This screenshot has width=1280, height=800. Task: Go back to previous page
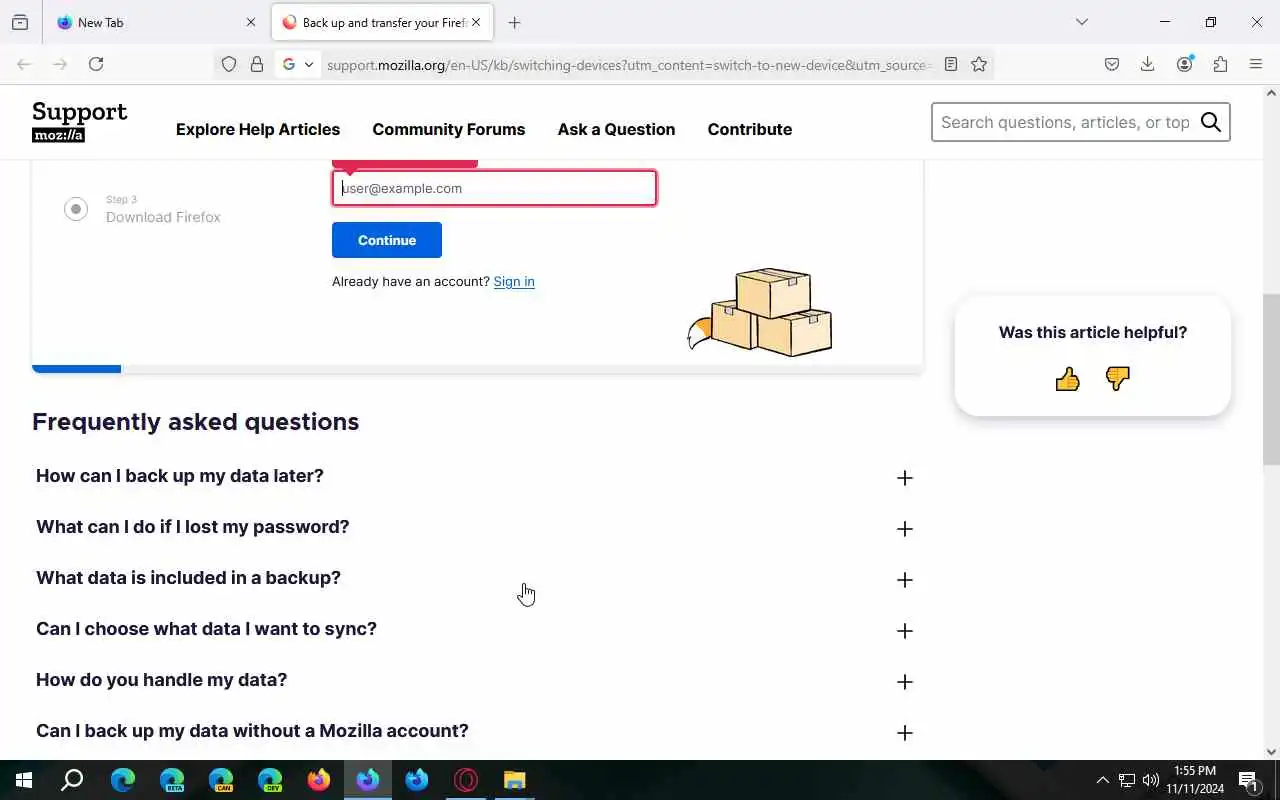click(x=23, y=64)
